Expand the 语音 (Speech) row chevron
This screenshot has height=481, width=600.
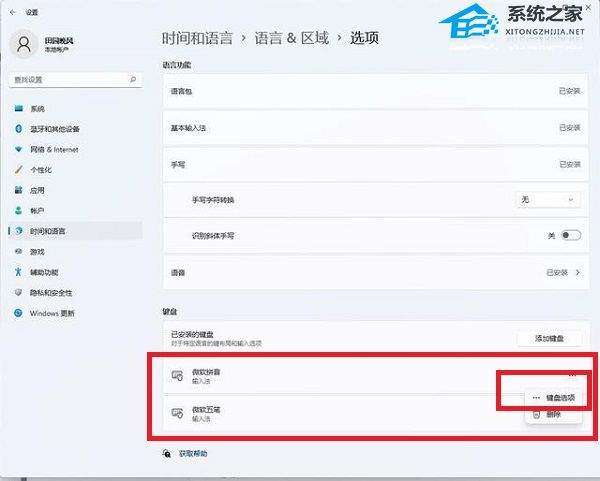pos(575,272)
